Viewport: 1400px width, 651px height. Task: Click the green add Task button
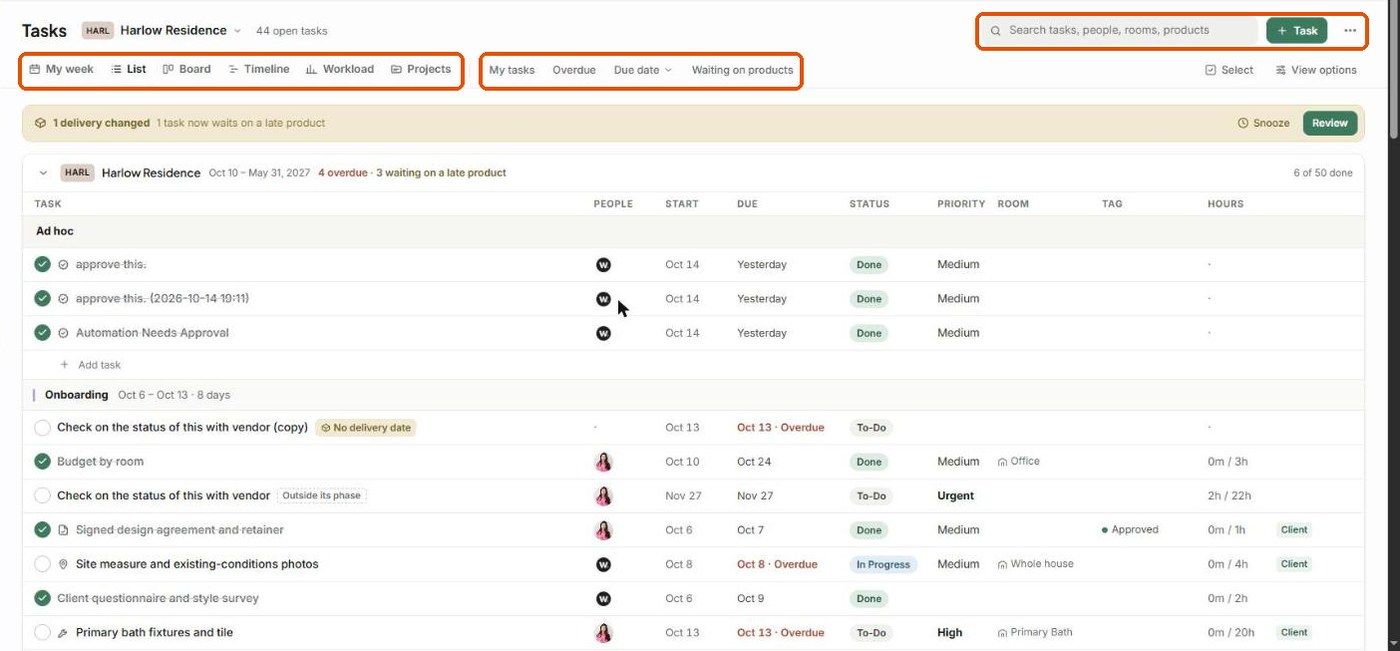1296,30
